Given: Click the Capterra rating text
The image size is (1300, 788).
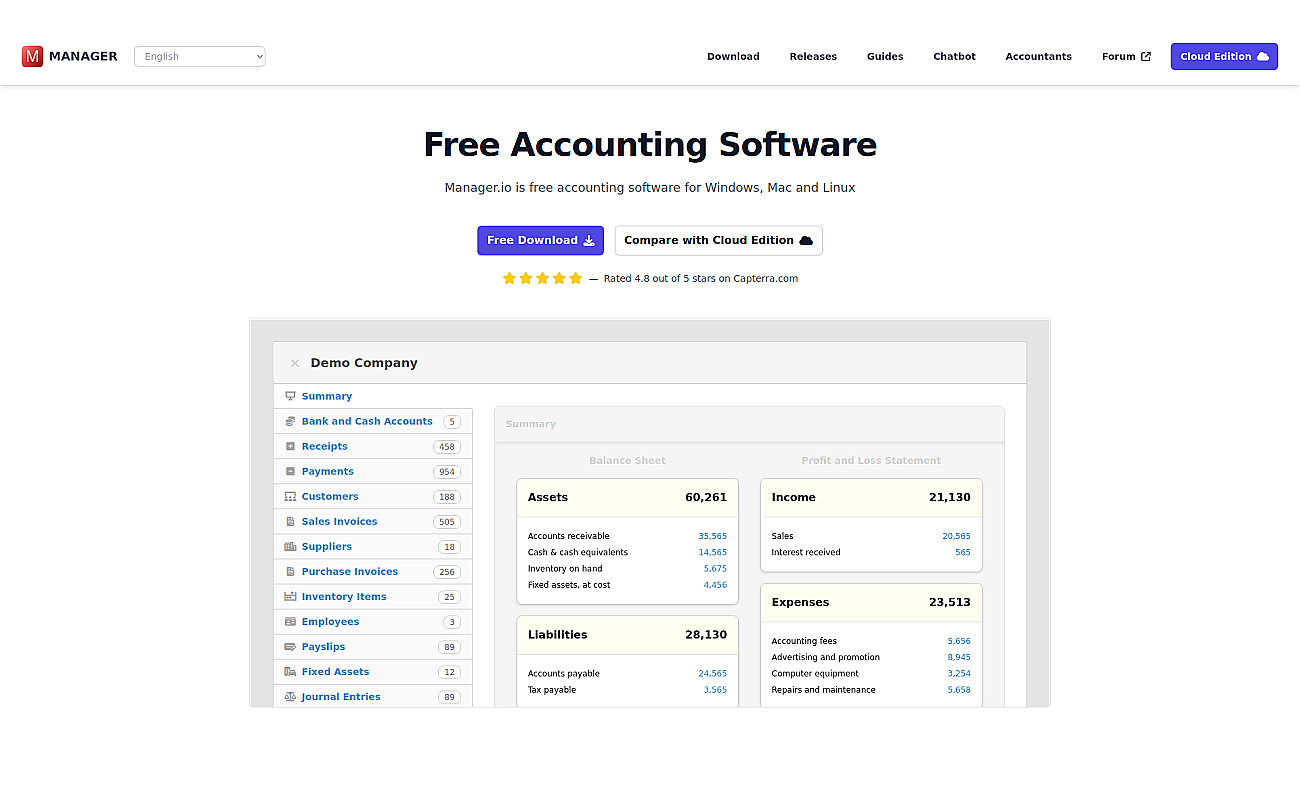Looking at the screenshot, I should pos(701,278).
